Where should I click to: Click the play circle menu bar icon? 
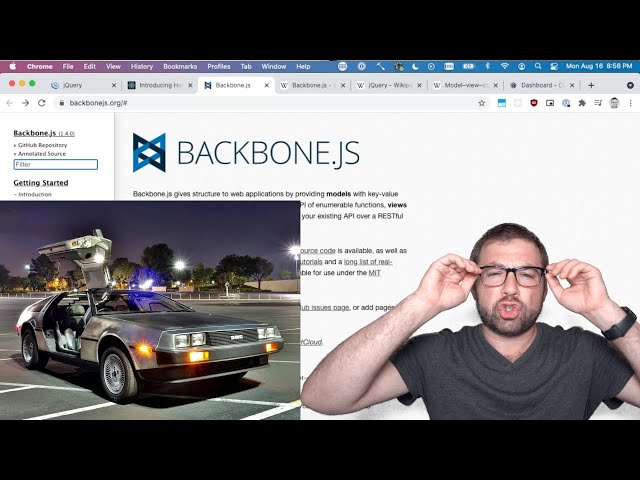pyautogui.click(x=431, y=66)
